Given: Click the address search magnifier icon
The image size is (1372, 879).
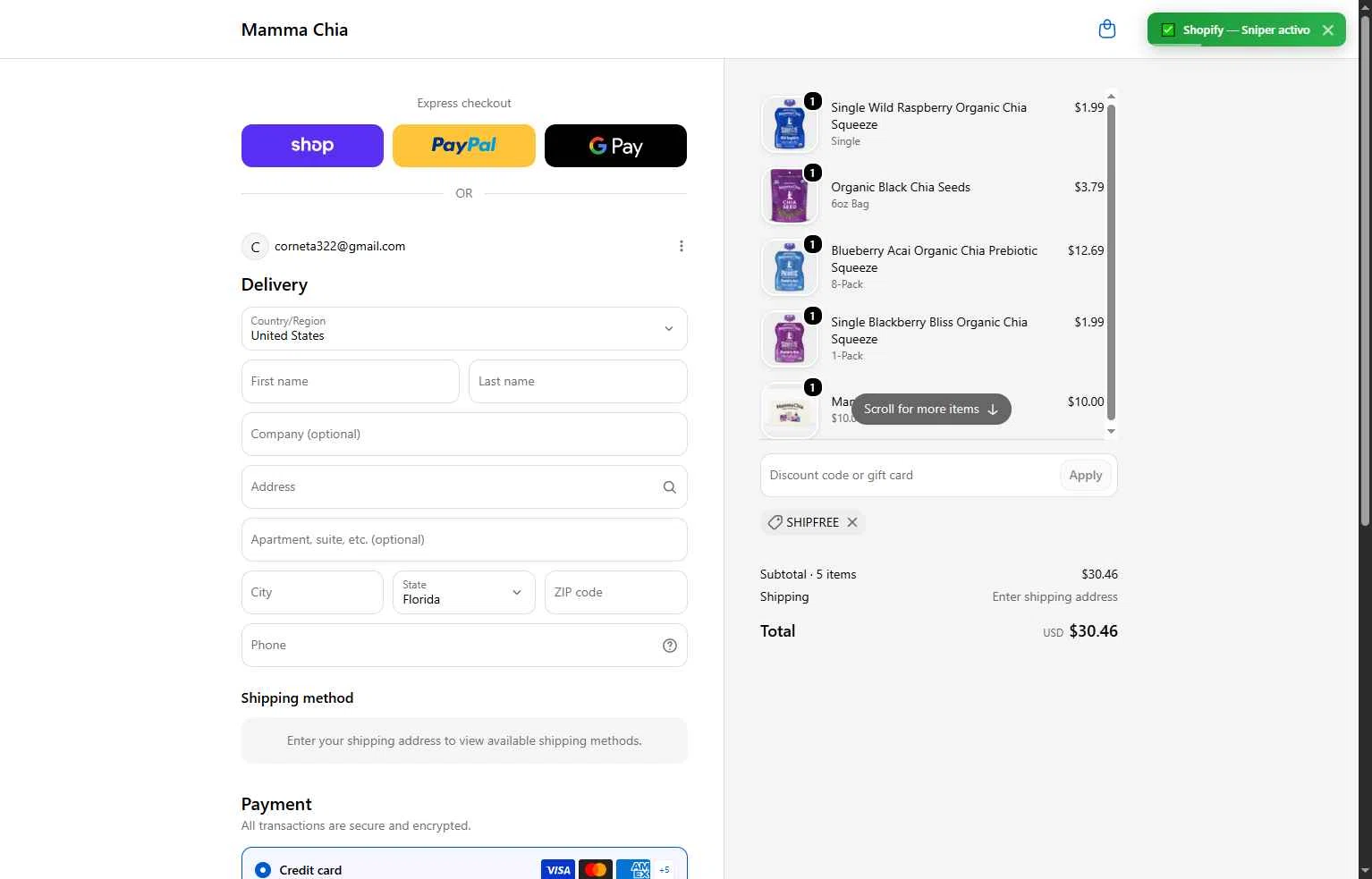Looking at the screenshot, I should click(669, 487).
